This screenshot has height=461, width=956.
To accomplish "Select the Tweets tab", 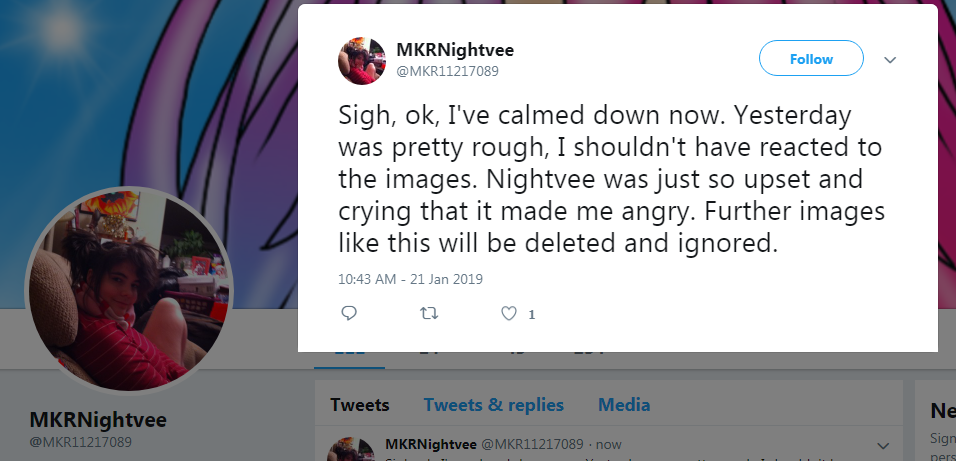I will coord(360,405).
